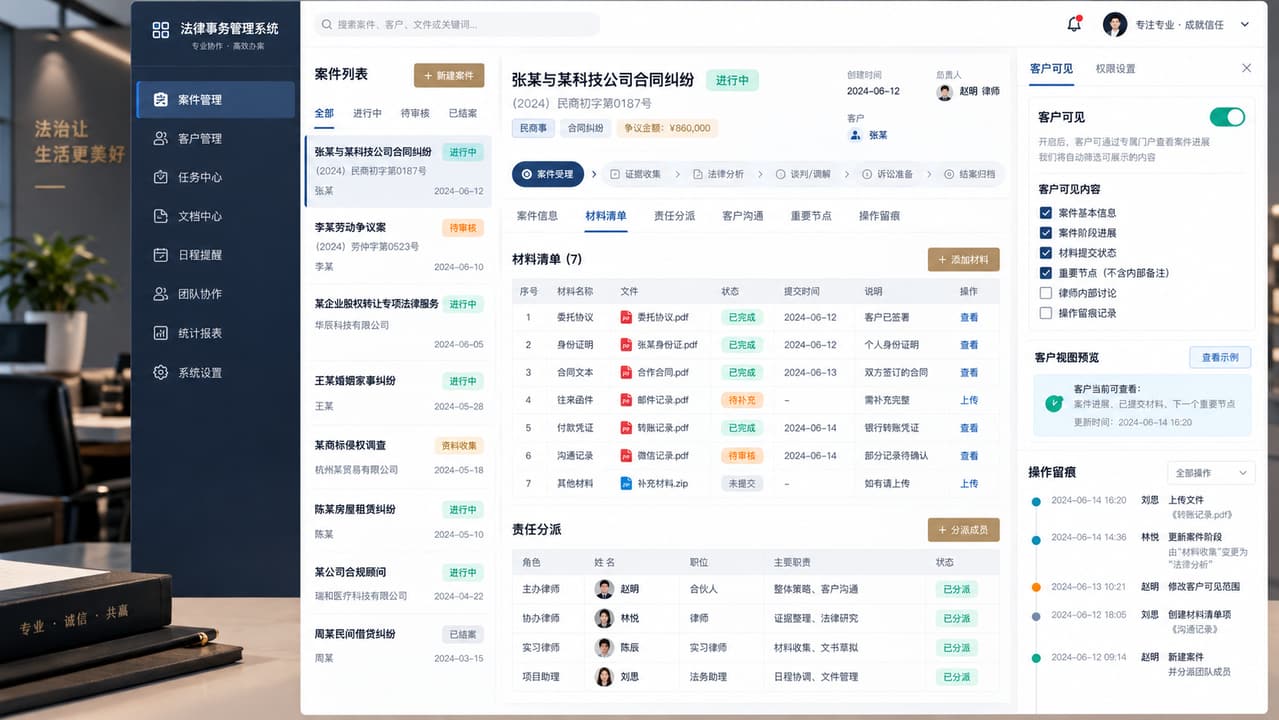Click the 争议金额 ¥860,000 tag
The width and height of the screenshot is (1279, 720).
(x=668, y=128)
